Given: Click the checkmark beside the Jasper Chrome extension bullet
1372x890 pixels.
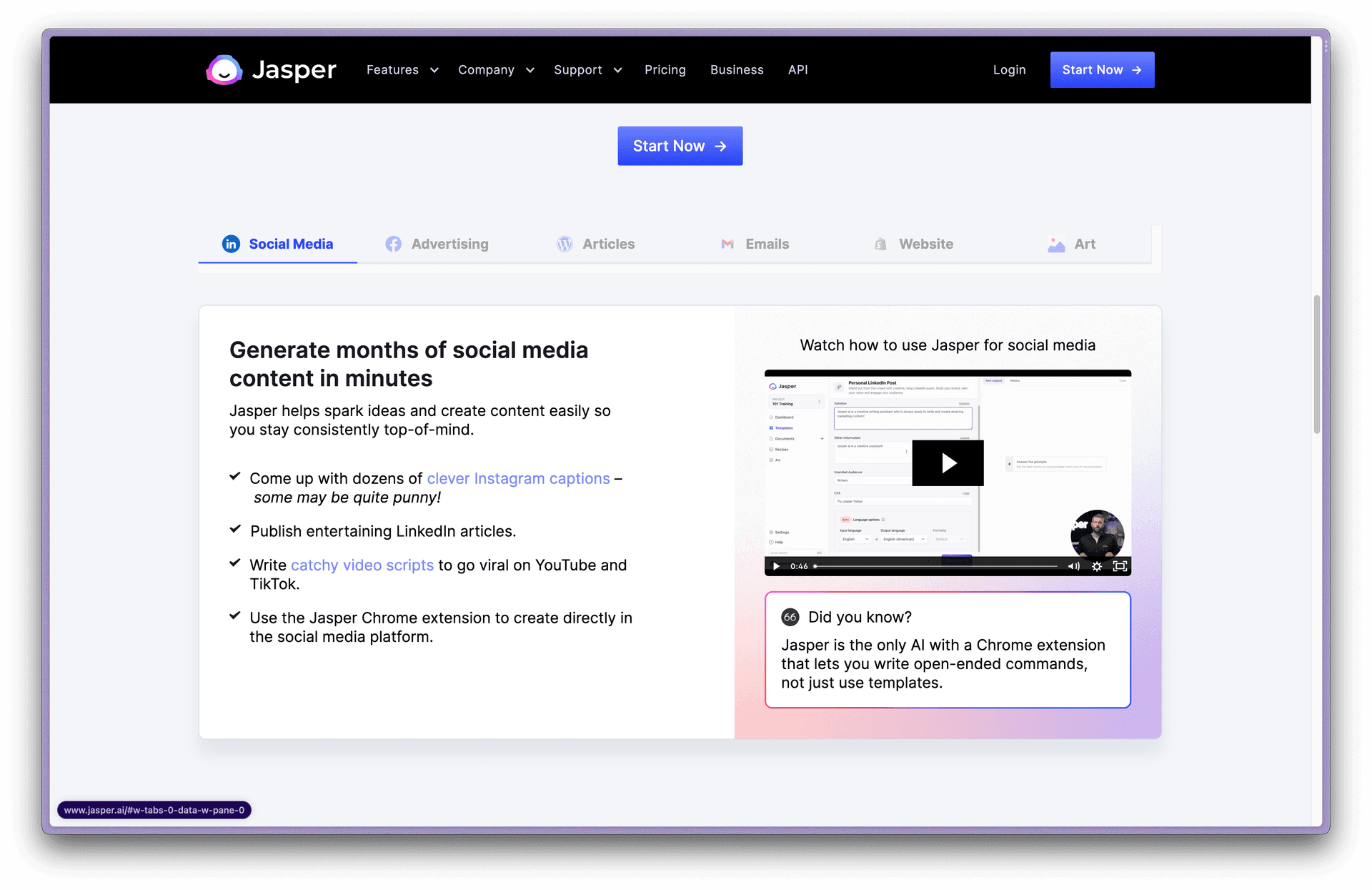Looking at the screenshot, I should coord(234,615).
